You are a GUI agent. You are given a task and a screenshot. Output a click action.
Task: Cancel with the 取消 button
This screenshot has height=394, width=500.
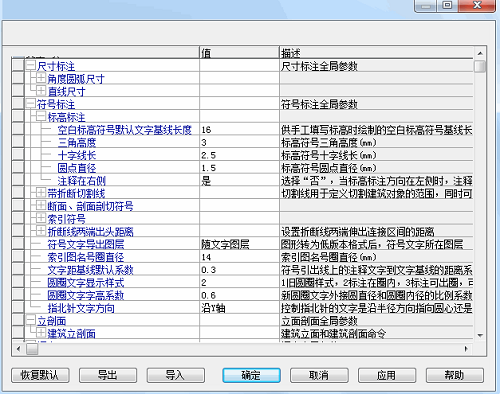(x=319, y=375)
